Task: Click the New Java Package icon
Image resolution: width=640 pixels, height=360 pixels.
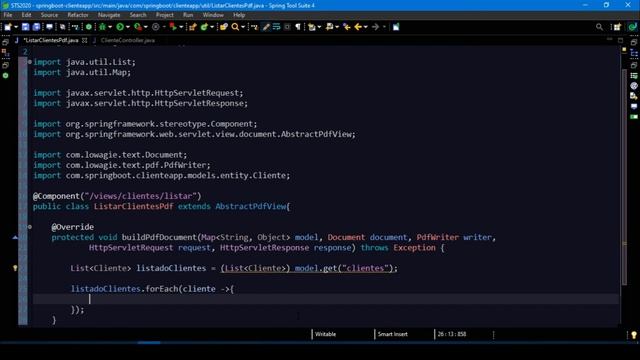Action: 193,27
